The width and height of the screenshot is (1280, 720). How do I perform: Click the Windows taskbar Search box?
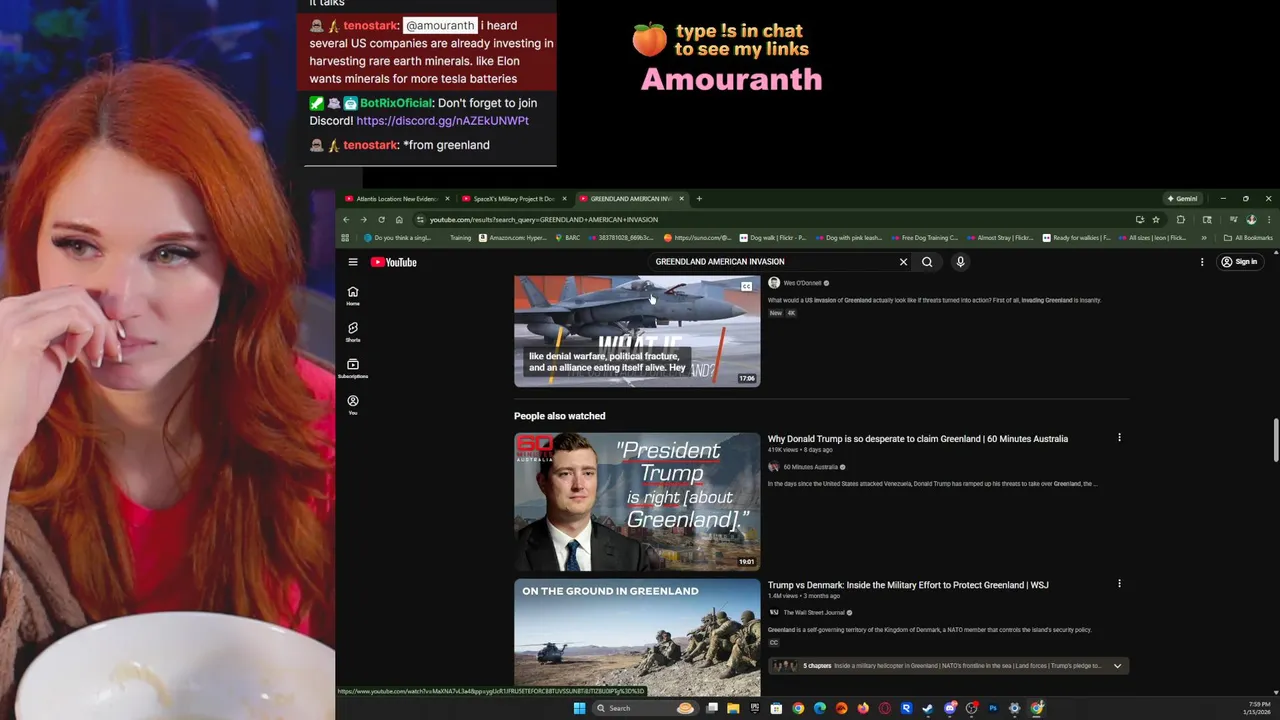coord(646,708)
